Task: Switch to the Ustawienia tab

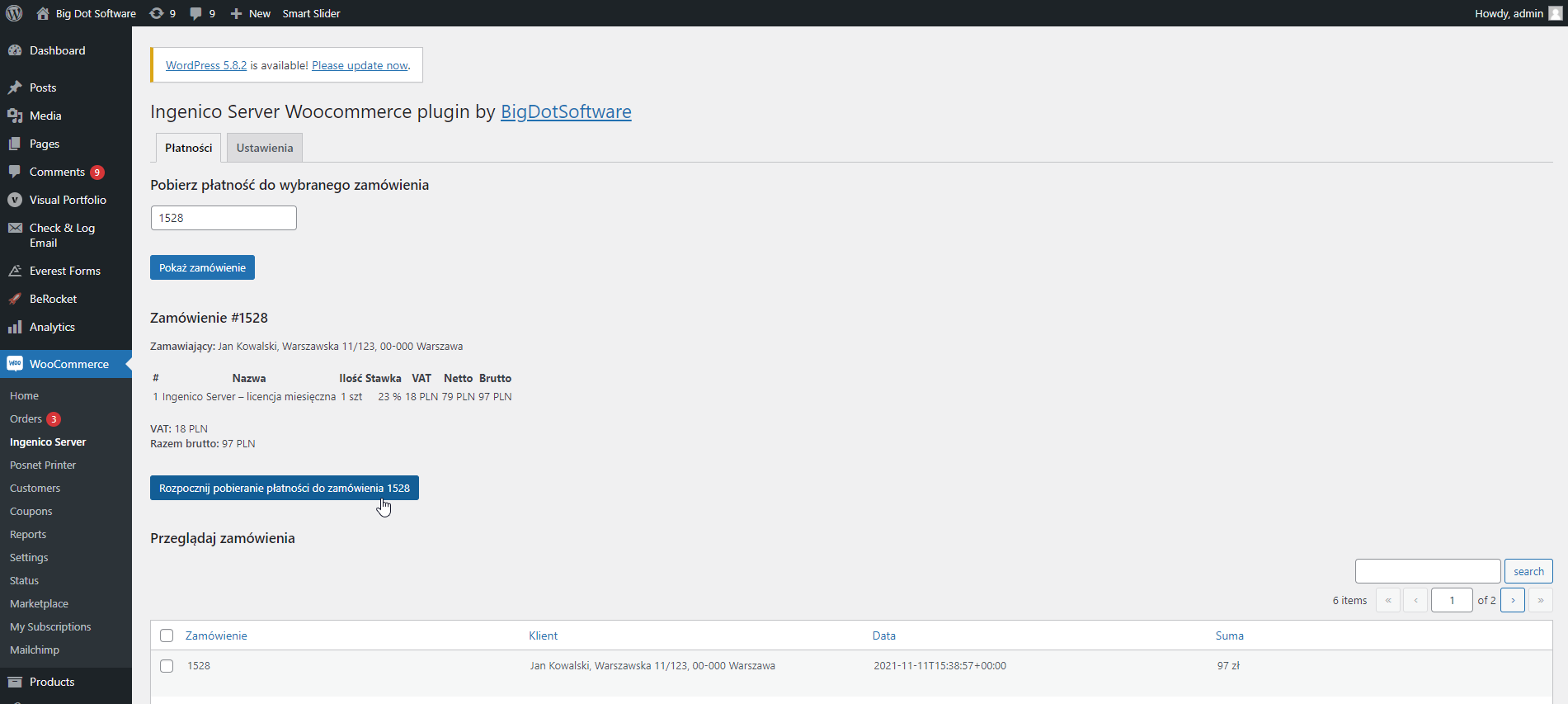Action: (265, 148)
